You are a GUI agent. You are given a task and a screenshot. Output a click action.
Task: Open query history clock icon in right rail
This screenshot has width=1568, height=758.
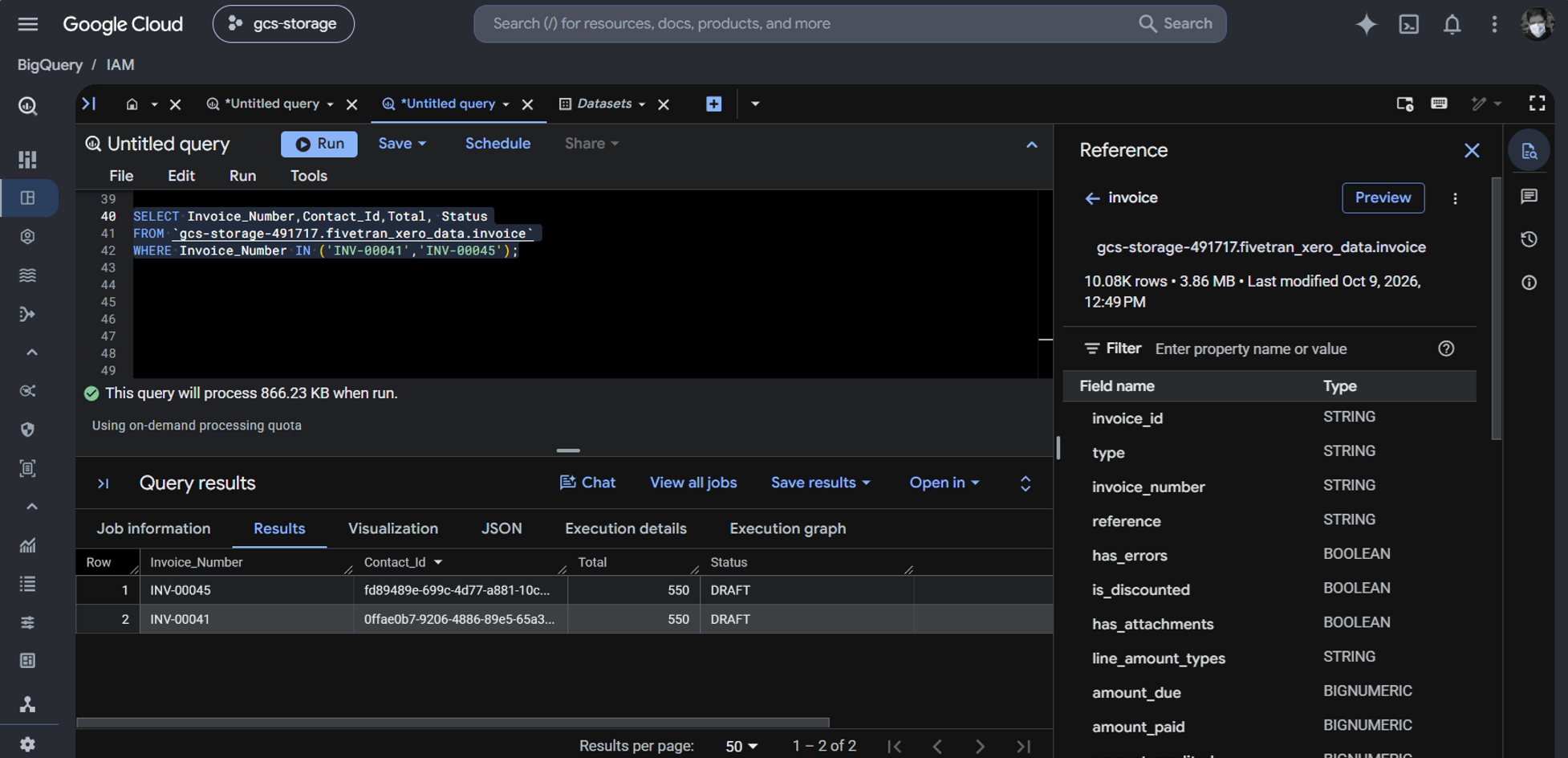click(x=1529, y=239)
